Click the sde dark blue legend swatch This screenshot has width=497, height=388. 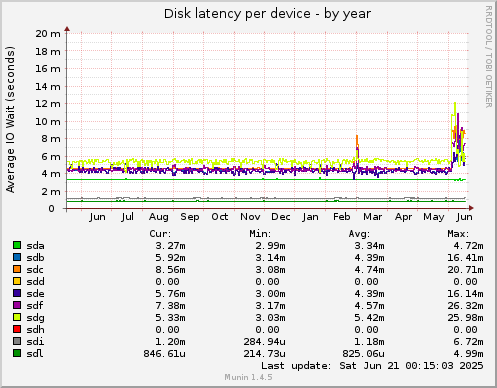(x=17, y=293)
